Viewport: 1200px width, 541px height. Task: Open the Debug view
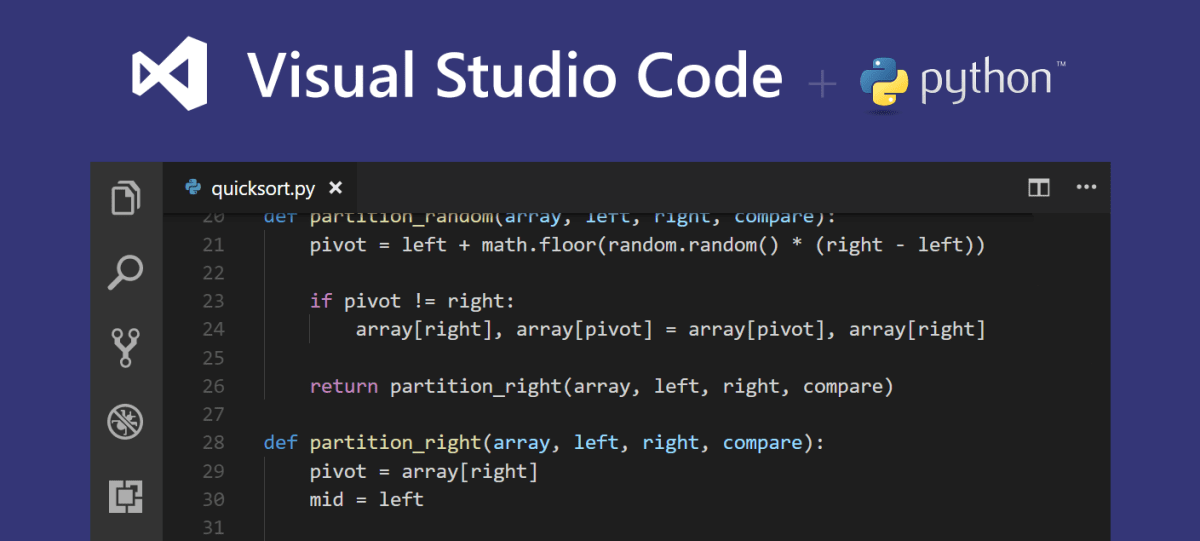pos(126,421)
